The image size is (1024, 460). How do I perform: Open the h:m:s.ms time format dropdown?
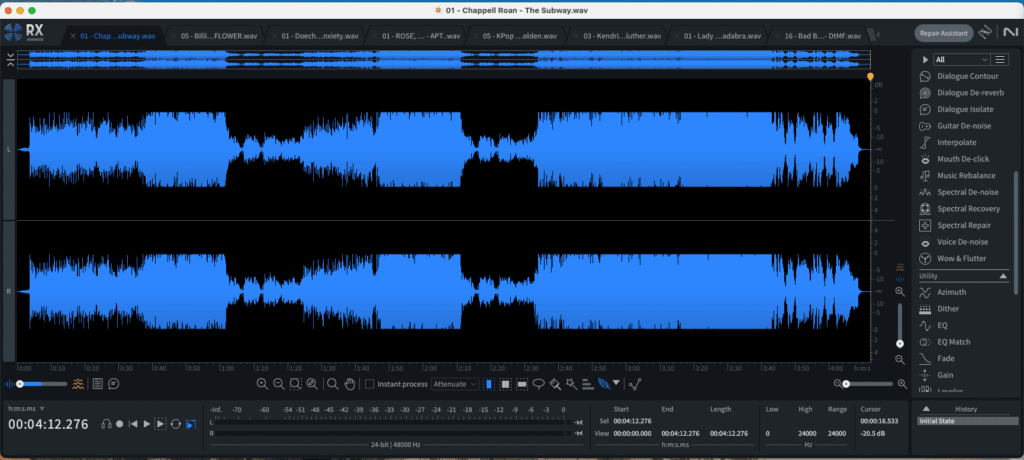(x=25, y=408)
